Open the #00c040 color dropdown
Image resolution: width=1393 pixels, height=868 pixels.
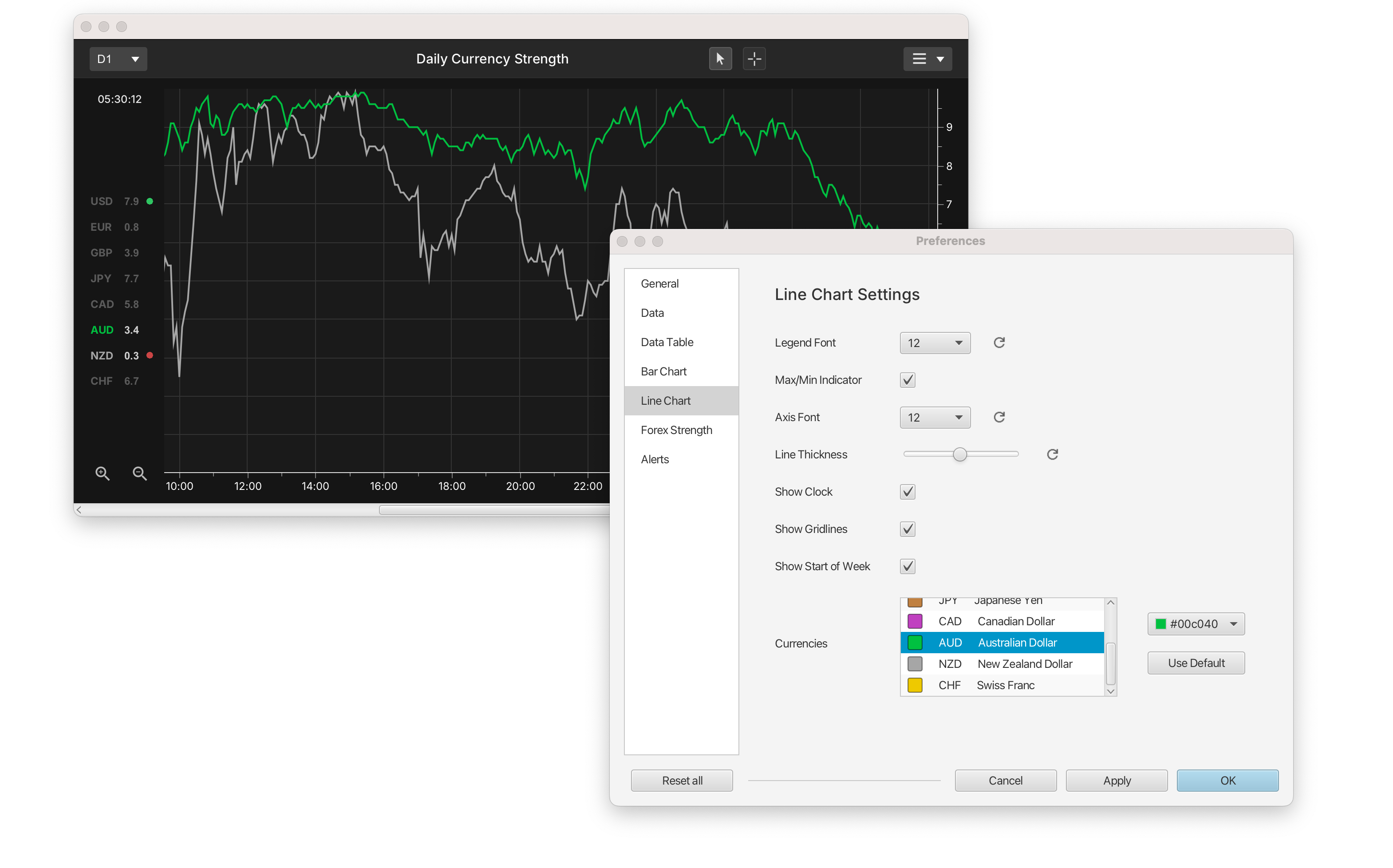pyautogui.click(x=1196, y=624)
